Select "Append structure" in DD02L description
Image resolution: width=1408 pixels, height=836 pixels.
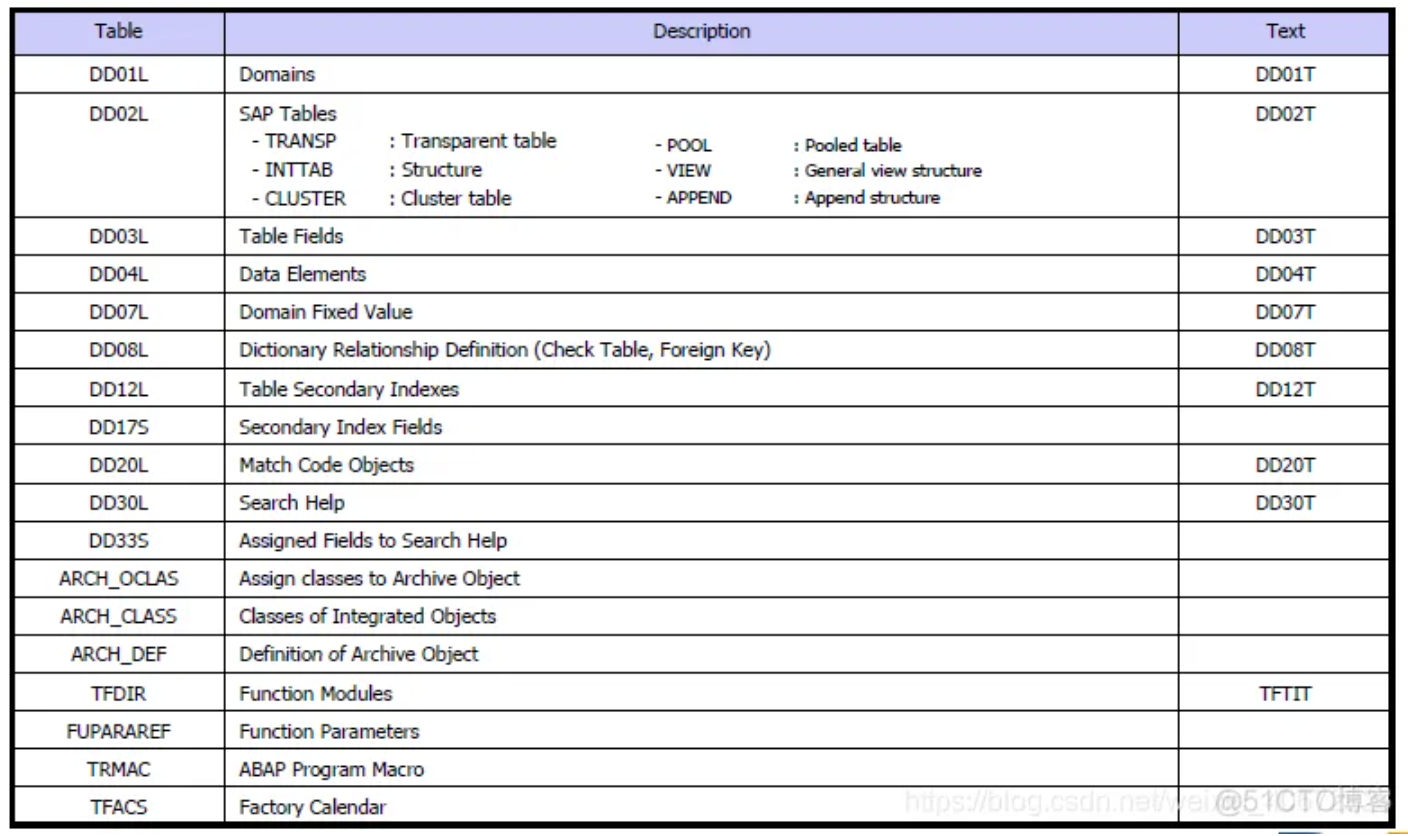pyautogui.click(x=872, y=198)
